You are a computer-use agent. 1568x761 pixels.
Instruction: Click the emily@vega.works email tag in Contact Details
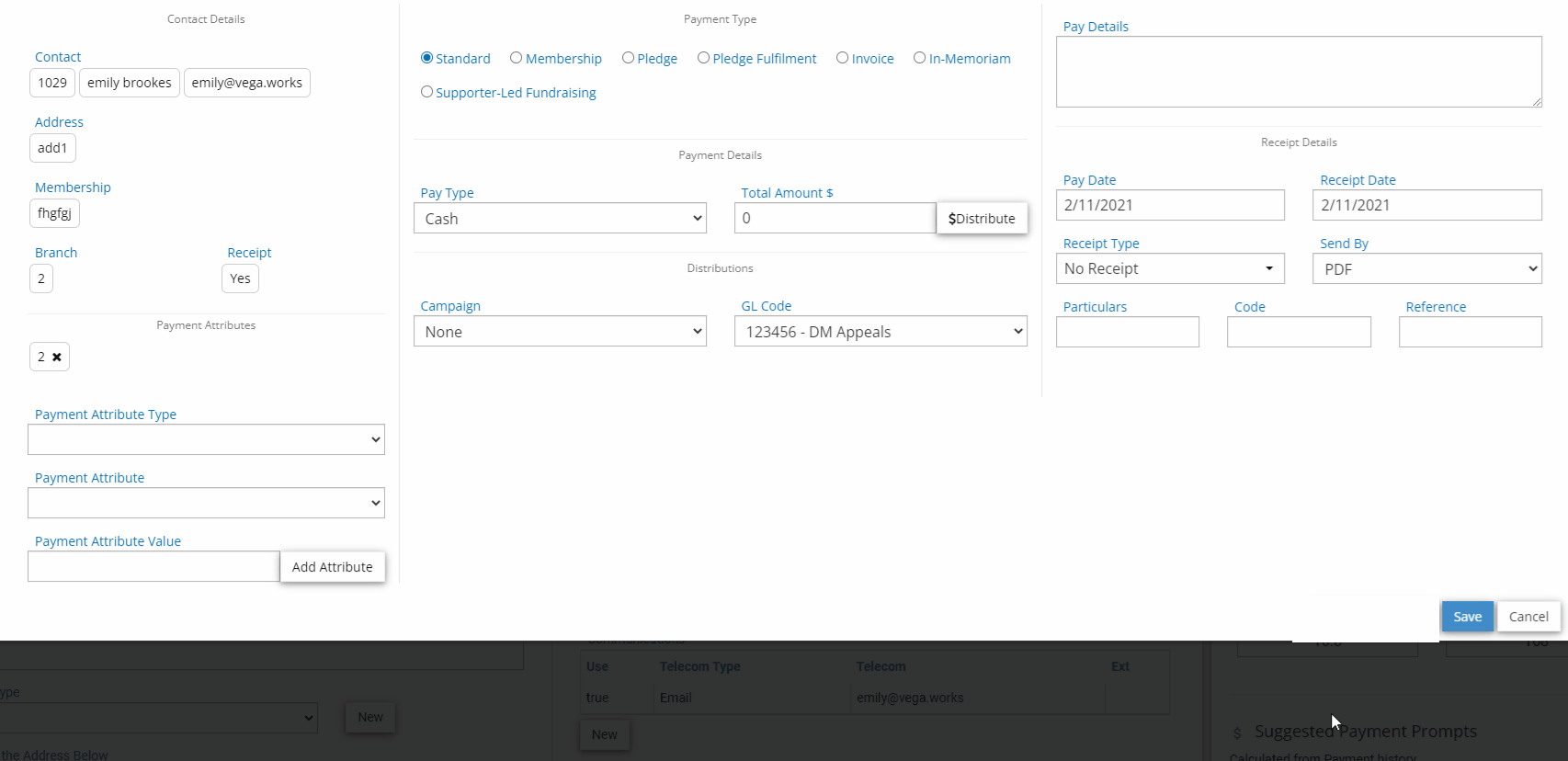point(247,83)
